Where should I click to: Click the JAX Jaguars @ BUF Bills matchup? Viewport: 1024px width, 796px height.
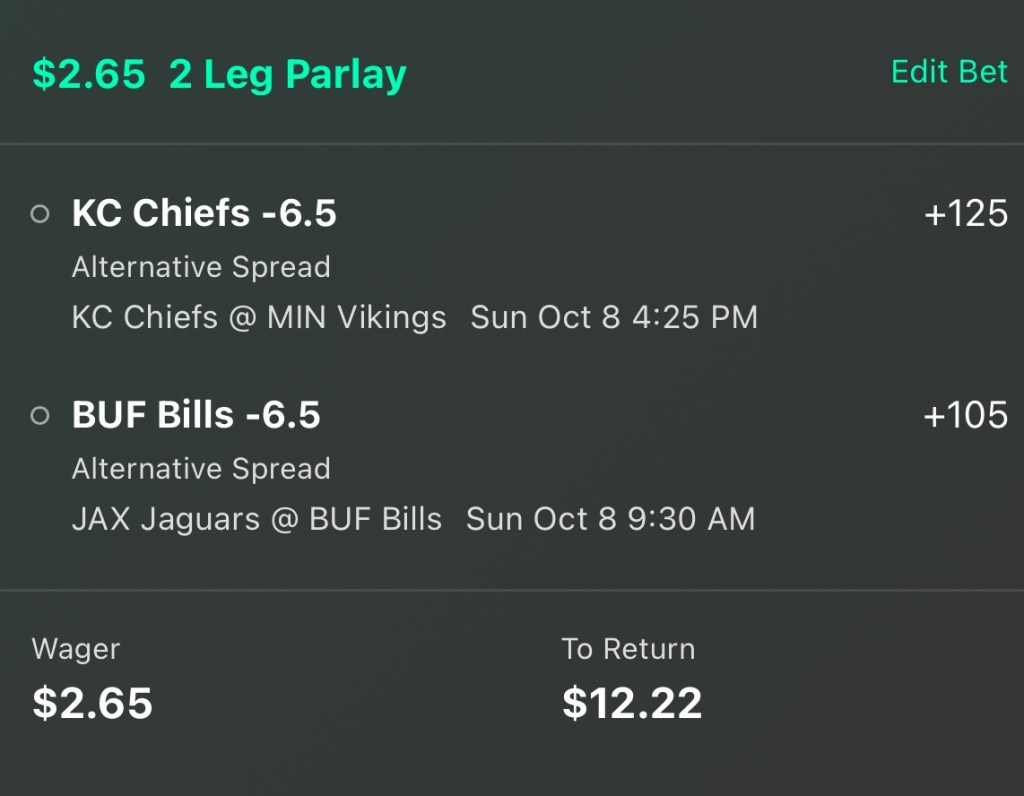click(x=256, y=519)
